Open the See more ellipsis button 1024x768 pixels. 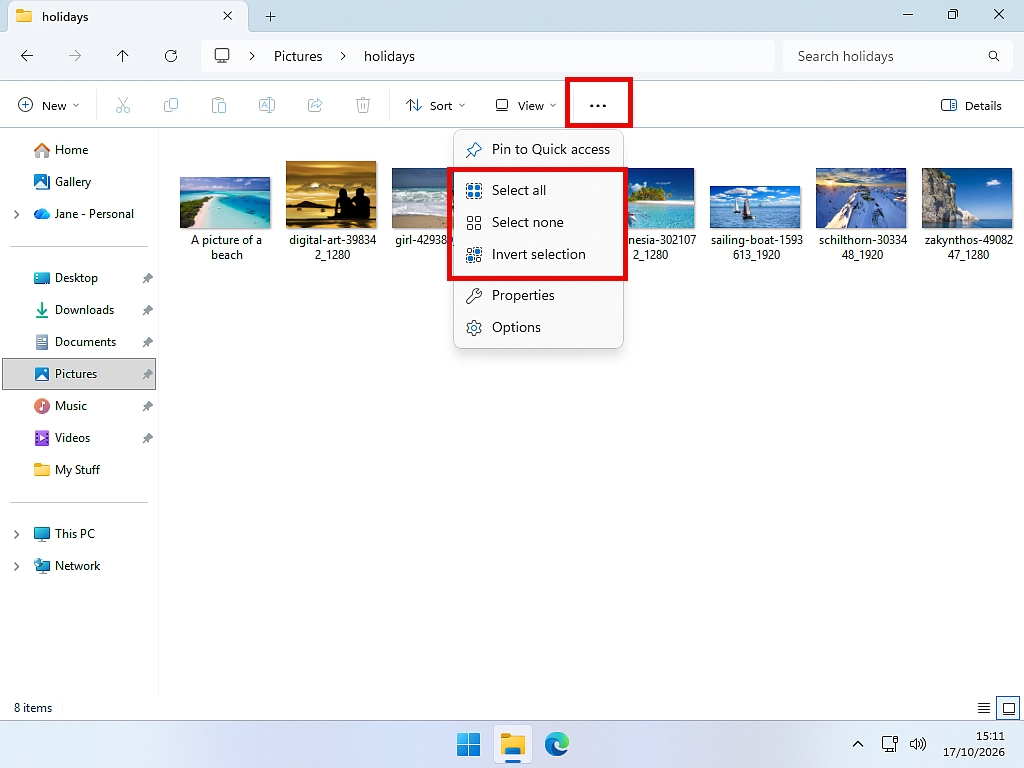598,105
